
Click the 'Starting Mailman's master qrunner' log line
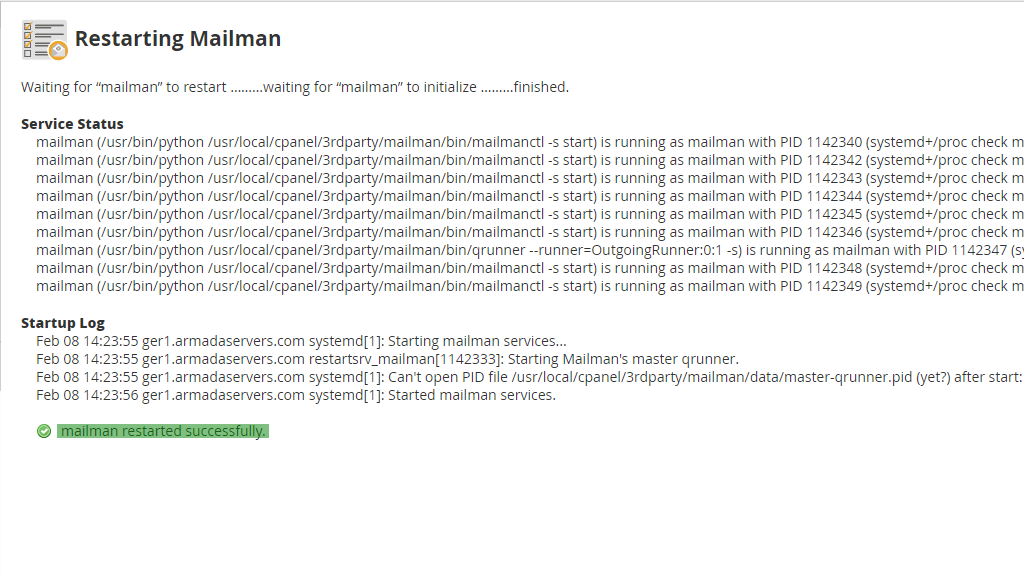(387, 359)
